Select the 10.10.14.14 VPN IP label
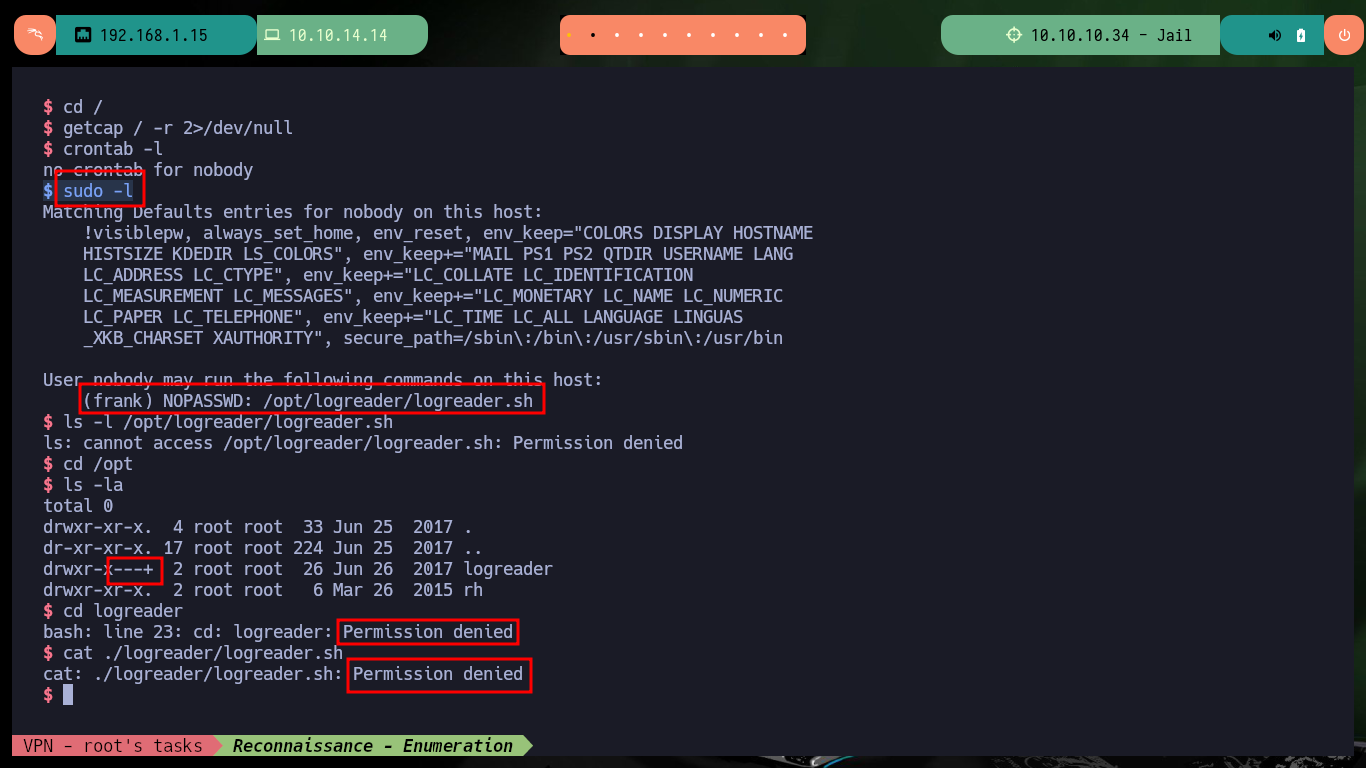 point(338,35)
